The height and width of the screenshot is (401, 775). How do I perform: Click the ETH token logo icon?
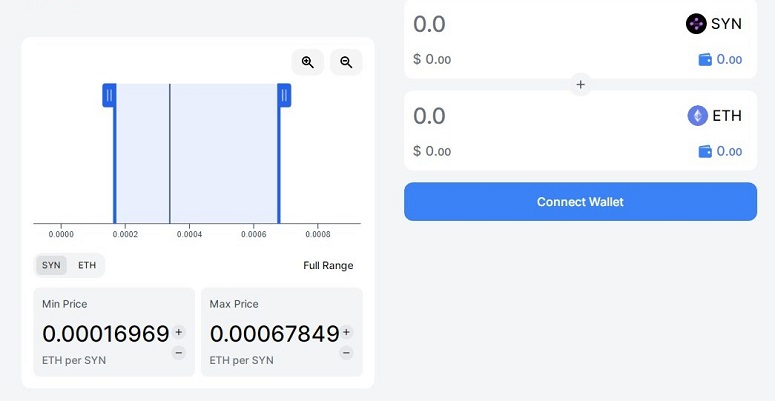point(697,116)
